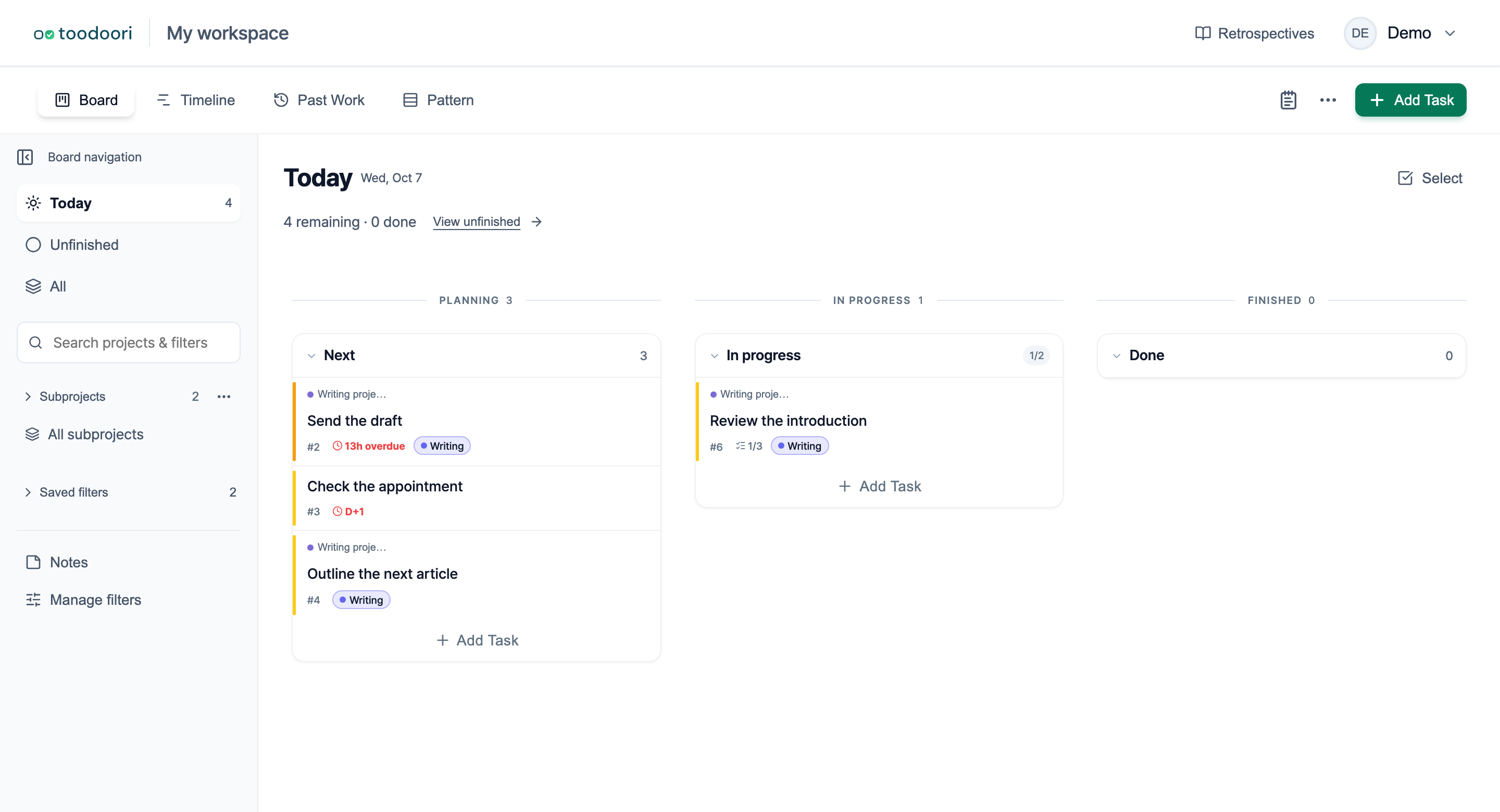Focus the Search projects & filters field
This screenshot has height=812, width=1500.
pos(129,342)
